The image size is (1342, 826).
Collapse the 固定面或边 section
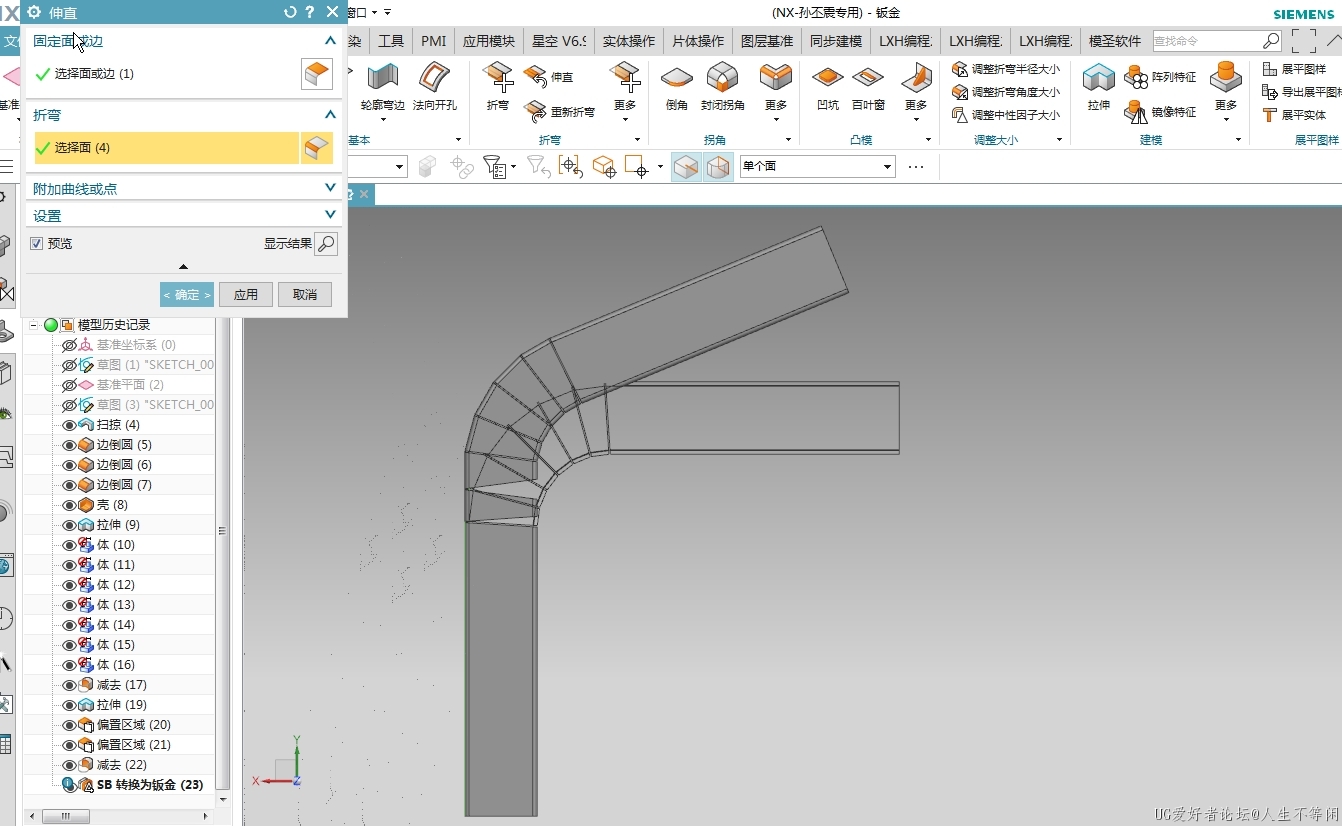(x=331, y=41)
